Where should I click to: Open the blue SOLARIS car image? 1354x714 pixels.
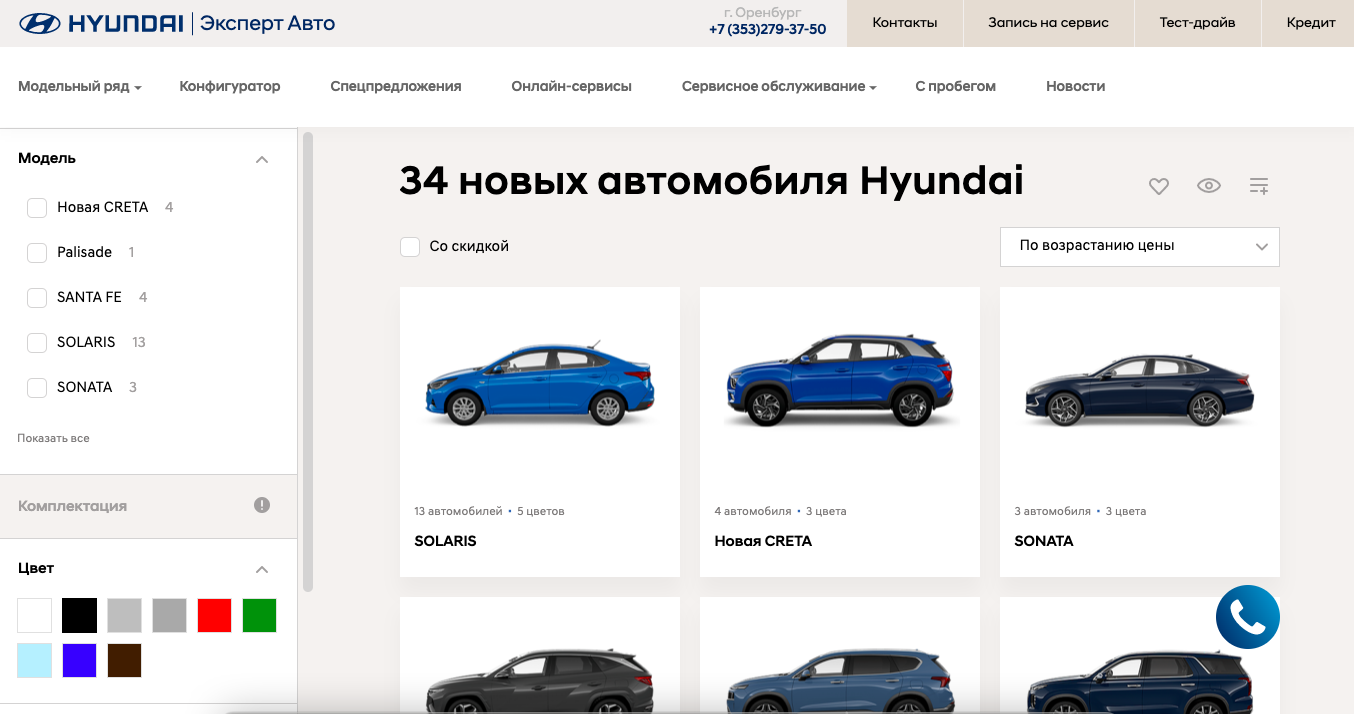pyautogui.click(x=540, y=384)
